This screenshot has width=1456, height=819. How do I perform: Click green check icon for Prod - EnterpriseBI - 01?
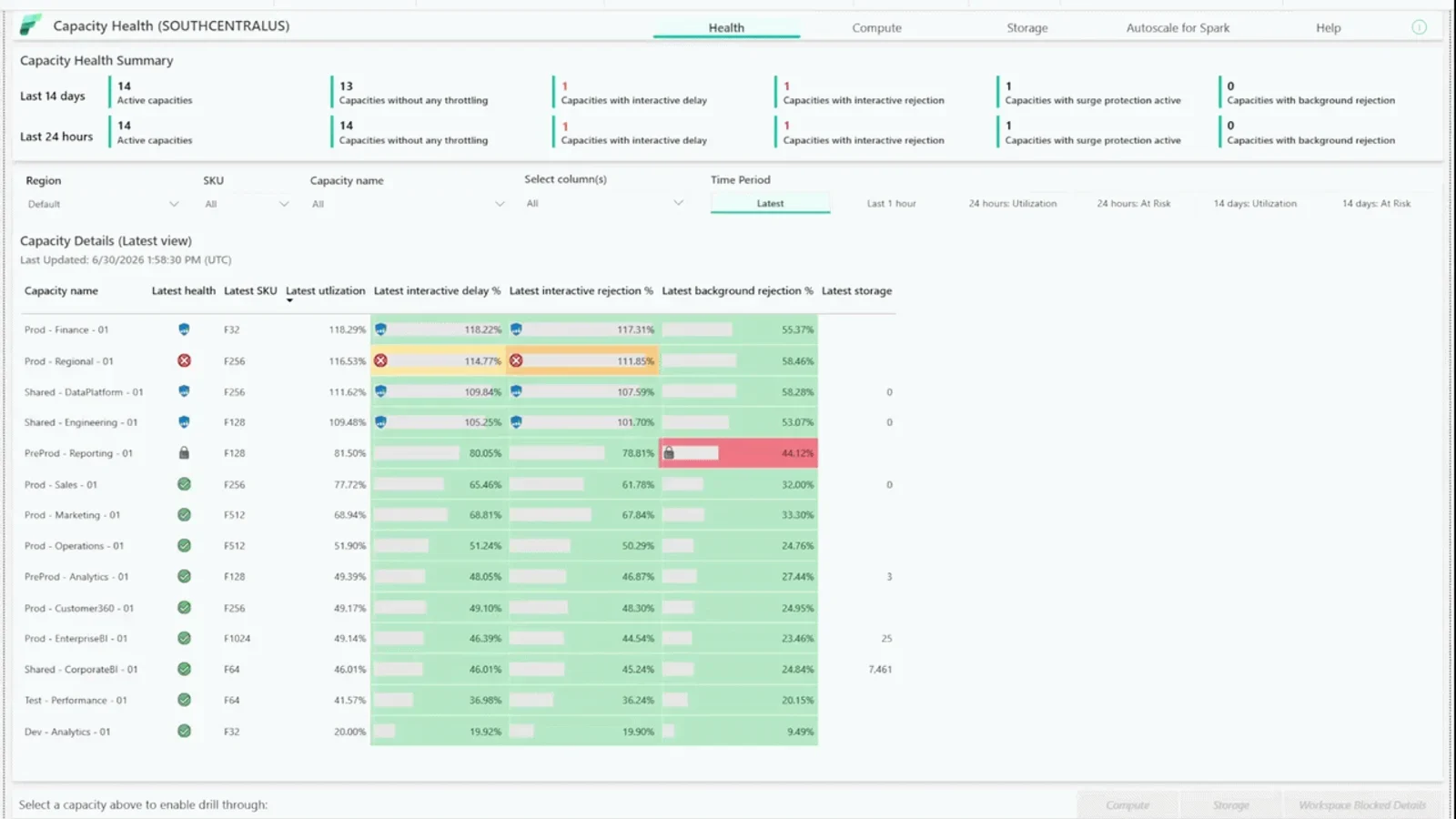click(184, 638)
